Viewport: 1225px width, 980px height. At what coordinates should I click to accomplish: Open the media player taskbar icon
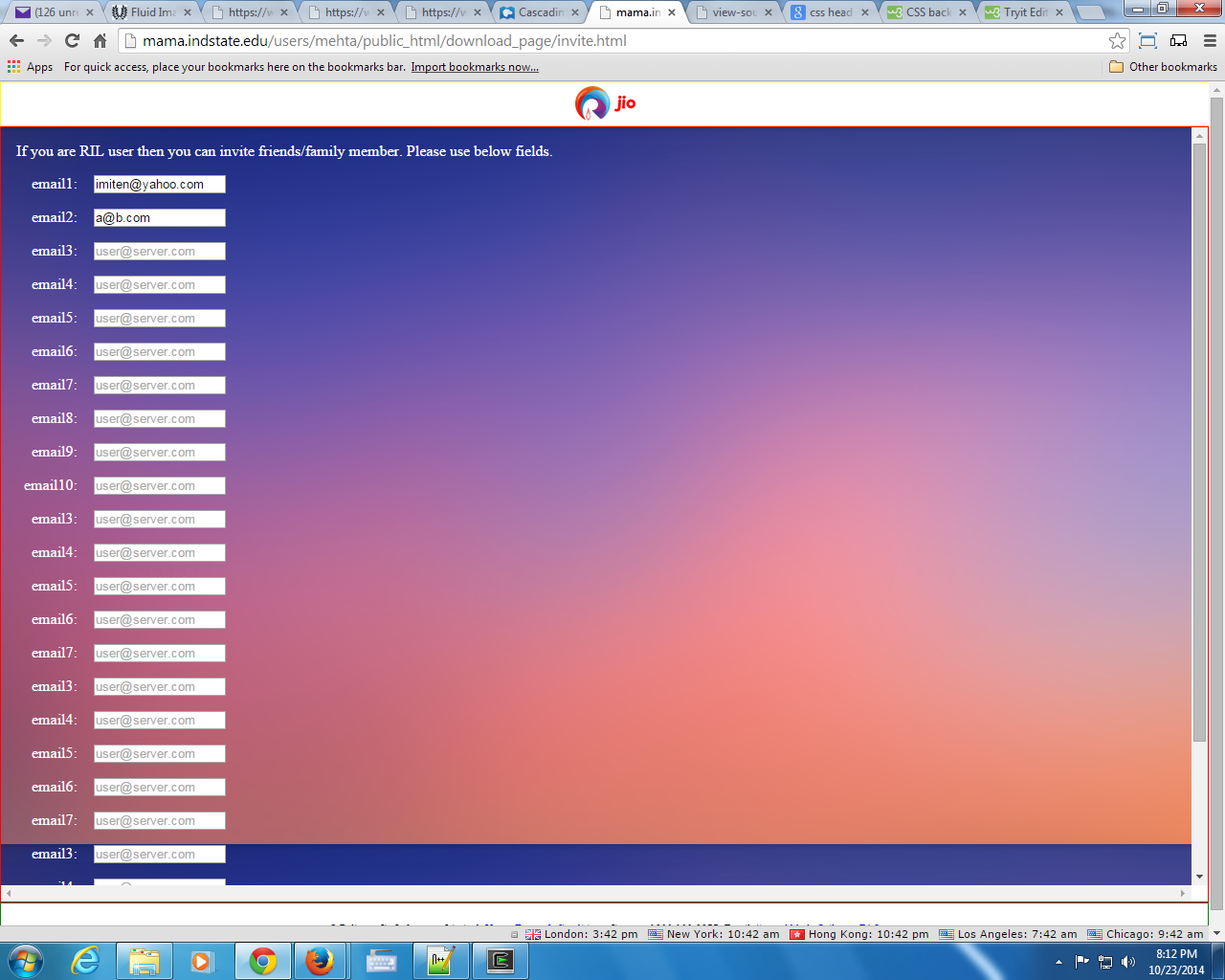point(203,961)
